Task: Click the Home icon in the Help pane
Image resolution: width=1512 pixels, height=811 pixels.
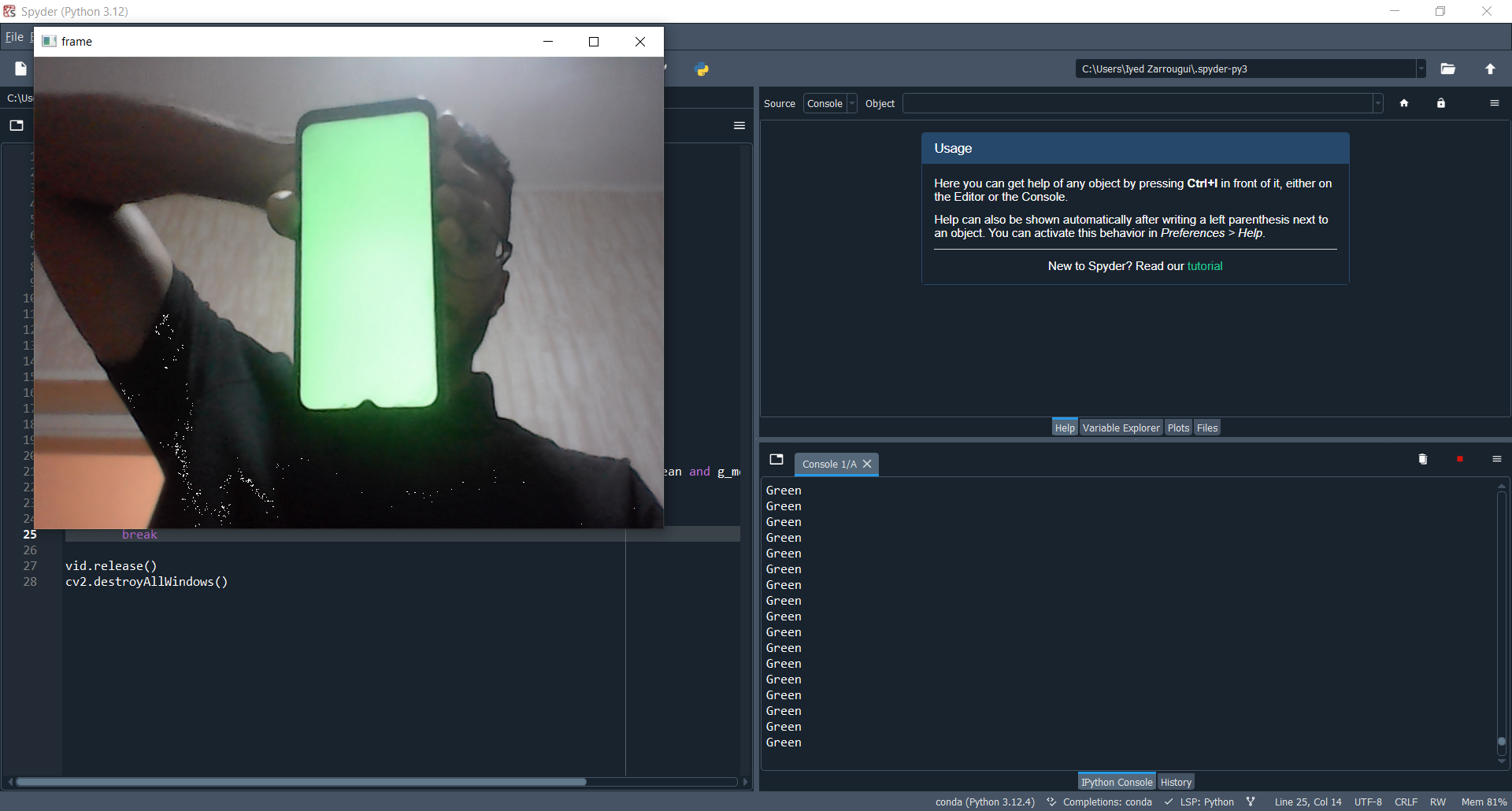Action: coord(1405,103)
